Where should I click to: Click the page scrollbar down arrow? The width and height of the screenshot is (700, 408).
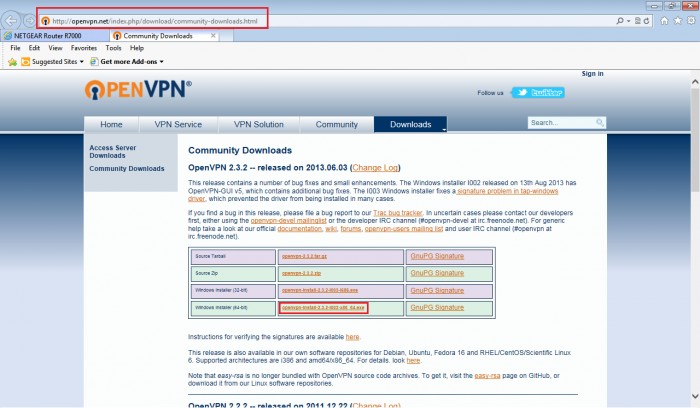[x=695, y=396]
